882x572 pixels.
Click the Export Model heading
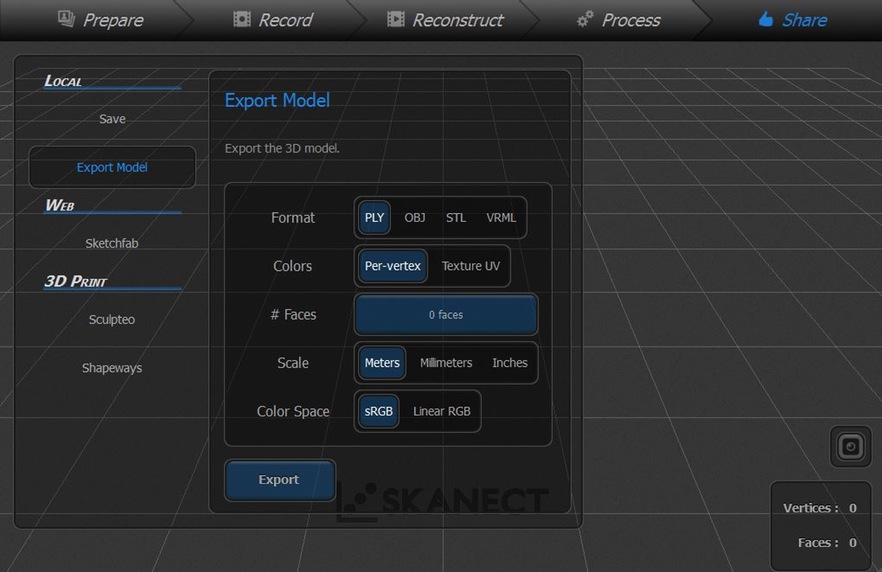tap(277, 100)
